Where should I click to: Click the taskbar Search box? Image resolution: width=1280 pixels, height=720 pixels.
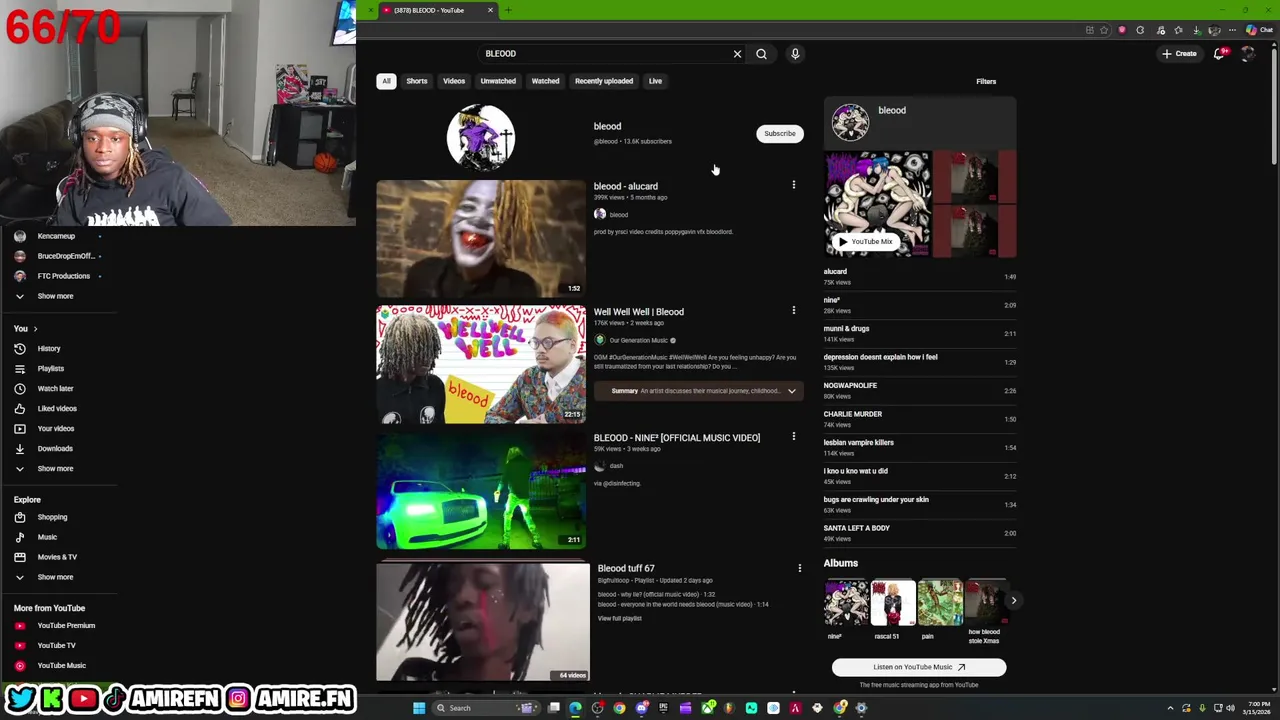pyautogui.click(x=485, y=708)
